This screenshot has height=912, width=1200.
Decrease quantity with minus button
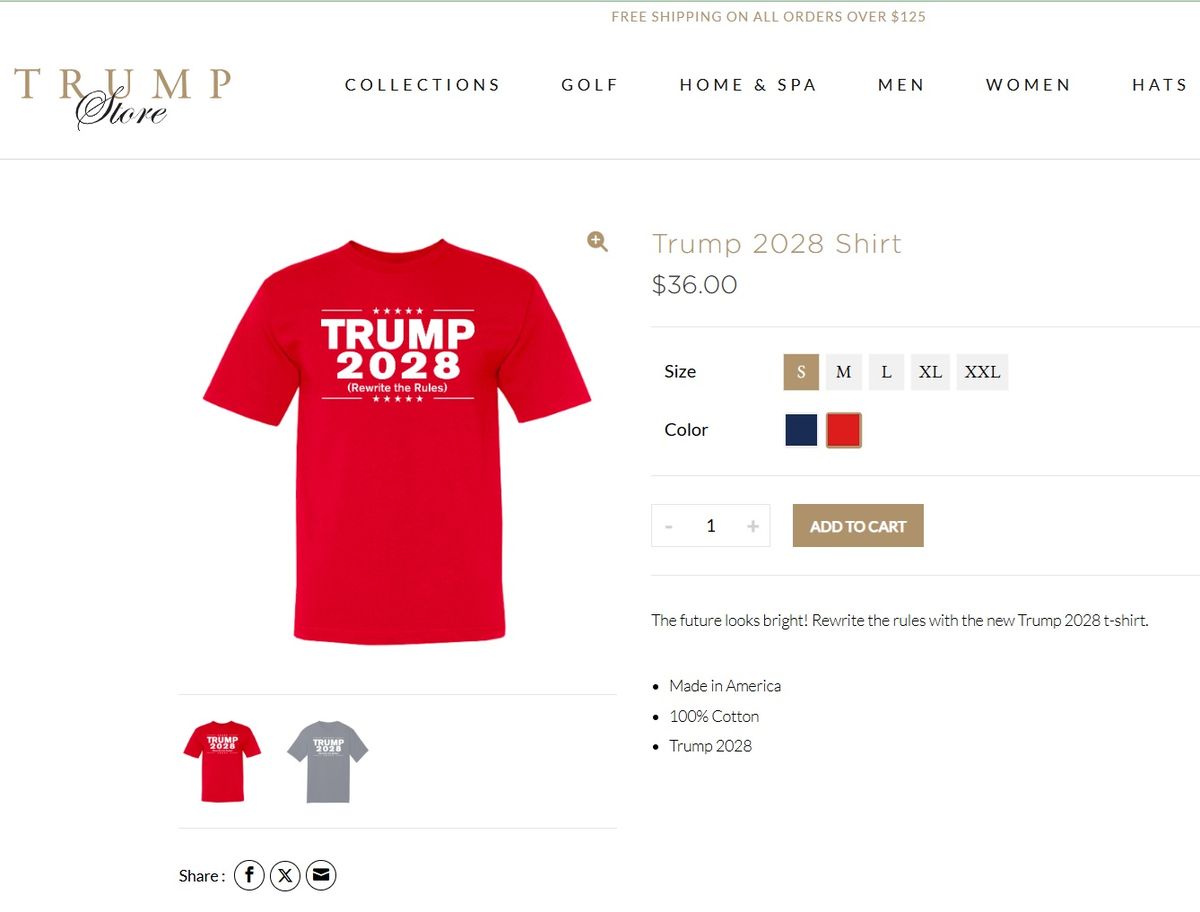pos(669,526)
